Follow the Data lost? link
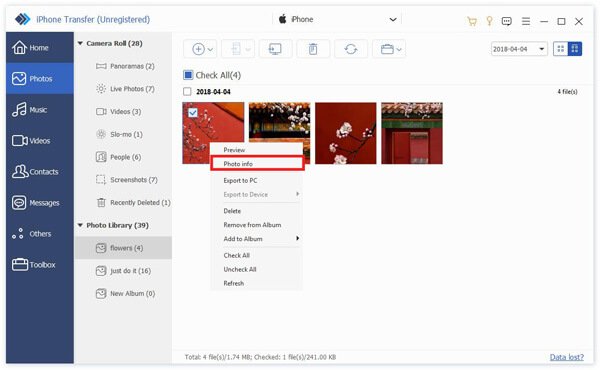This screenshot has height=370, width=600. tap(567, 357)
